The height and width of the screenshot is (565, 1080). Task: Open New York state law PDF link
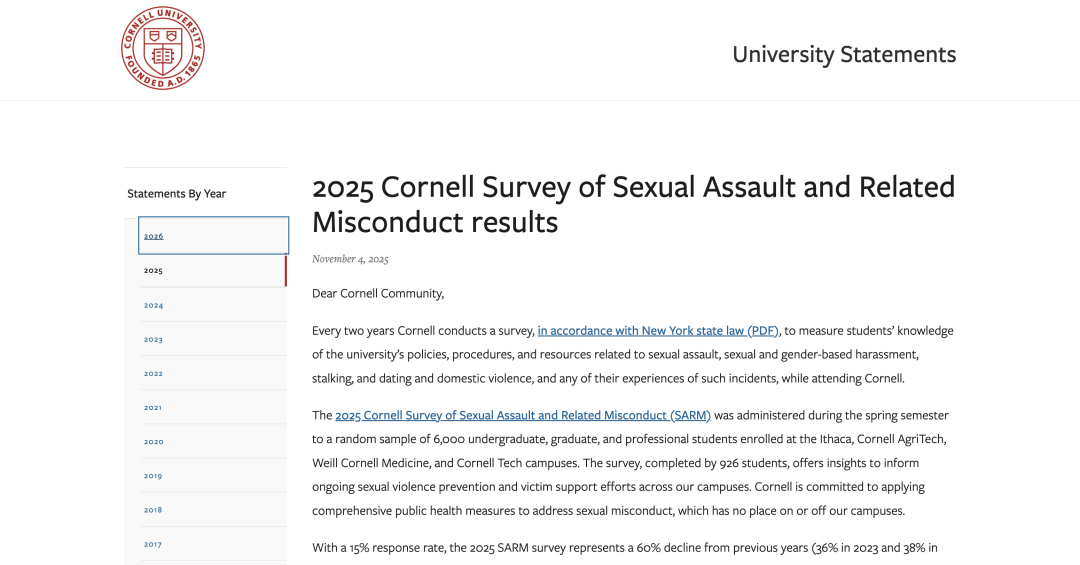[x=658, y=331]
